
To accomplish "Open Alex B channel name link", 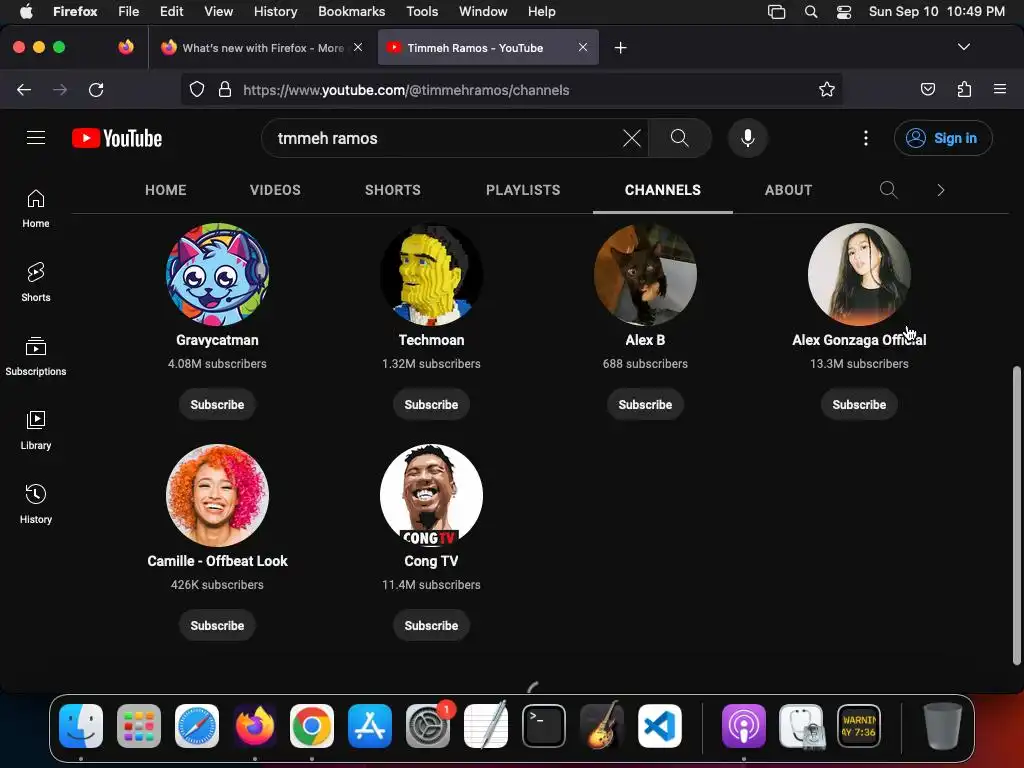I will pyautogui.click(x=645, y=340).
